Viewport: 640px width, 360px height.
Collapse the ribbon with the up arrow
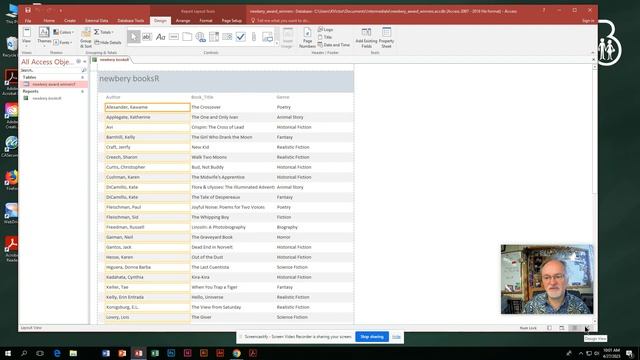593,52
